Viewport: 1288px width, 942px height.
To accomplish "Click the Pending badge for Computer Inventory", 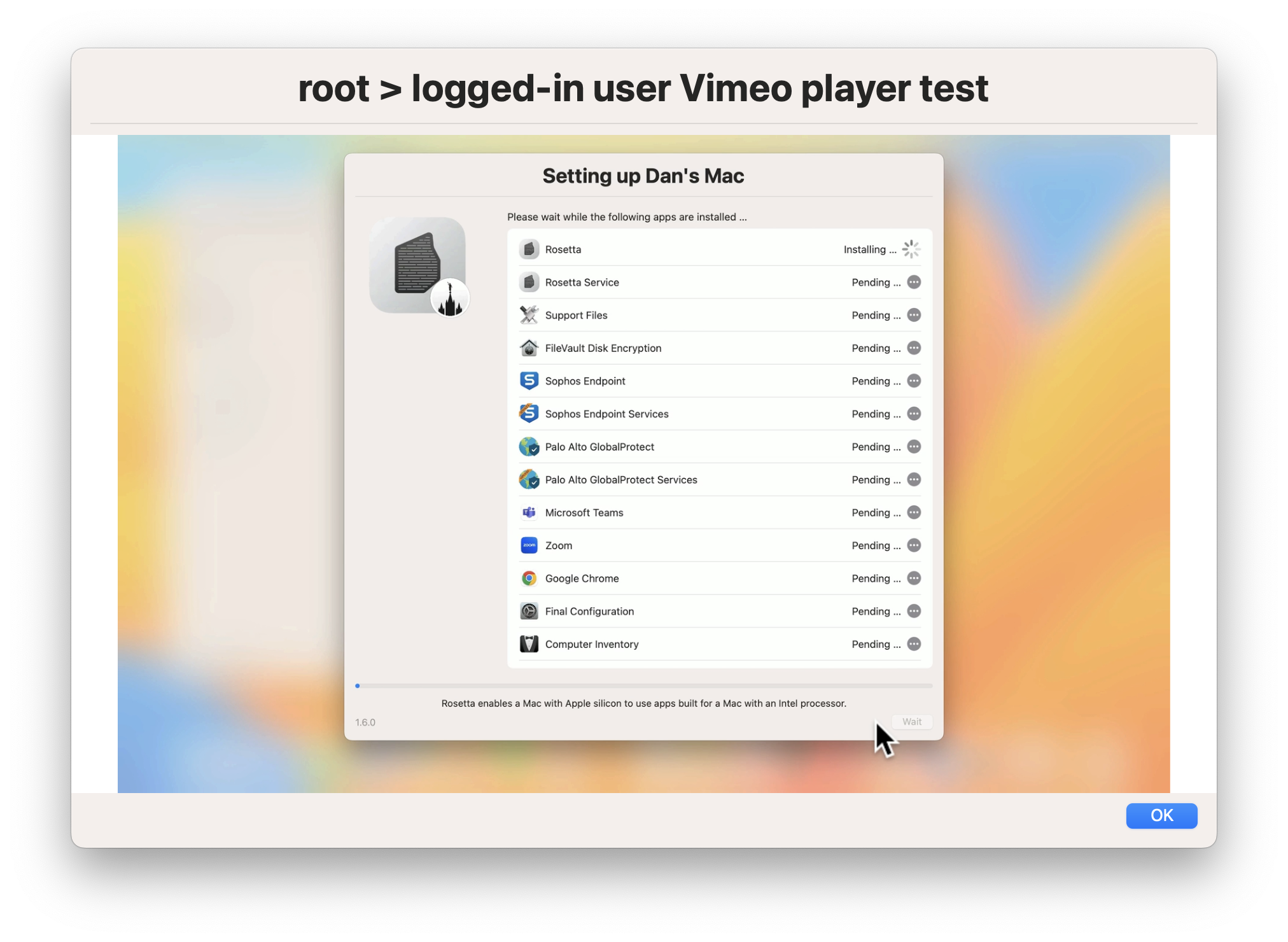I will click(x=914, y=644).
